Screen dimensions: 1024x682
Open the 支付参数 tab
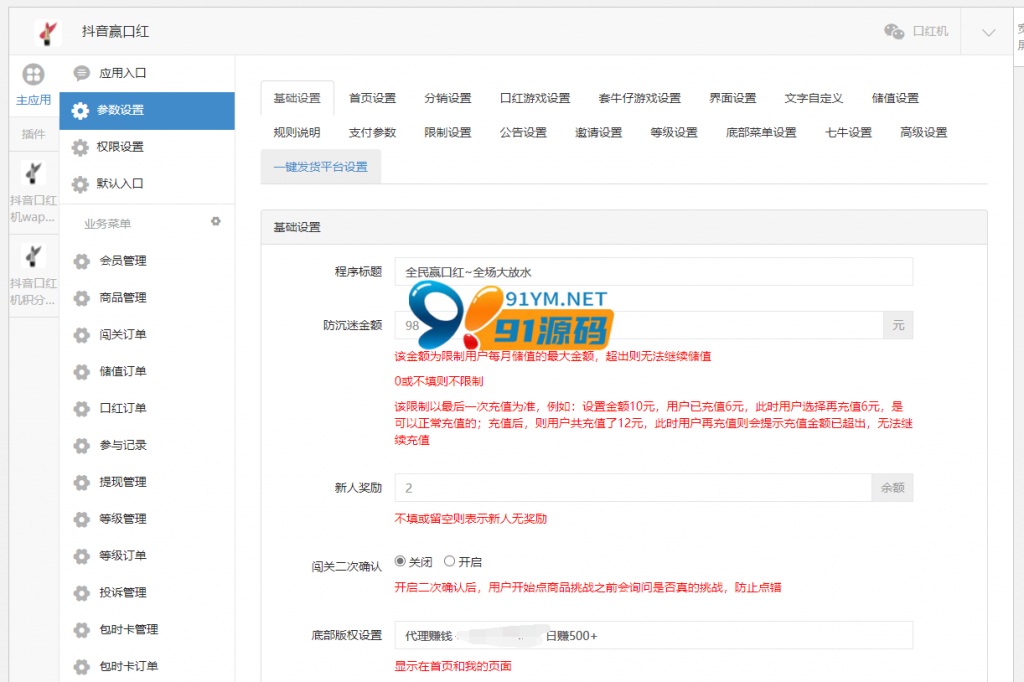point(372,133)
